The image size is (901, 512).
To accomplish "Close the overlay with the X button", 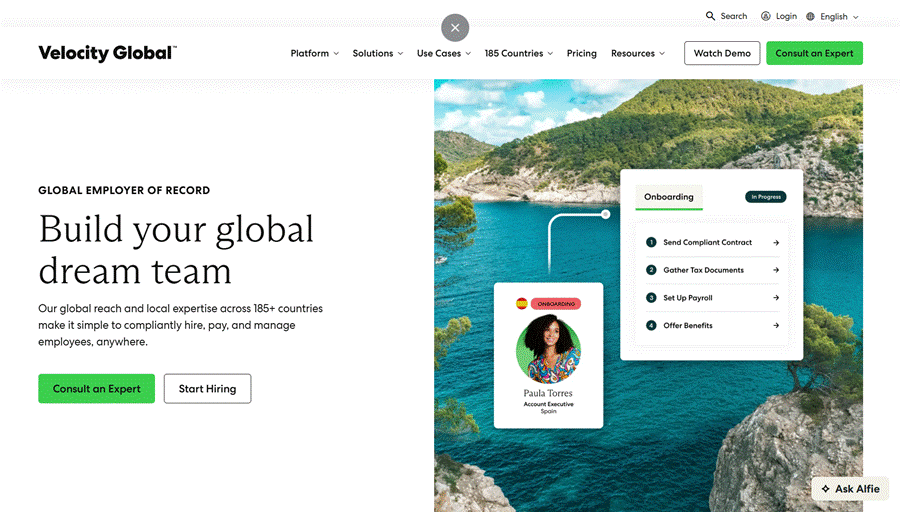I will (x=455, y=27).
